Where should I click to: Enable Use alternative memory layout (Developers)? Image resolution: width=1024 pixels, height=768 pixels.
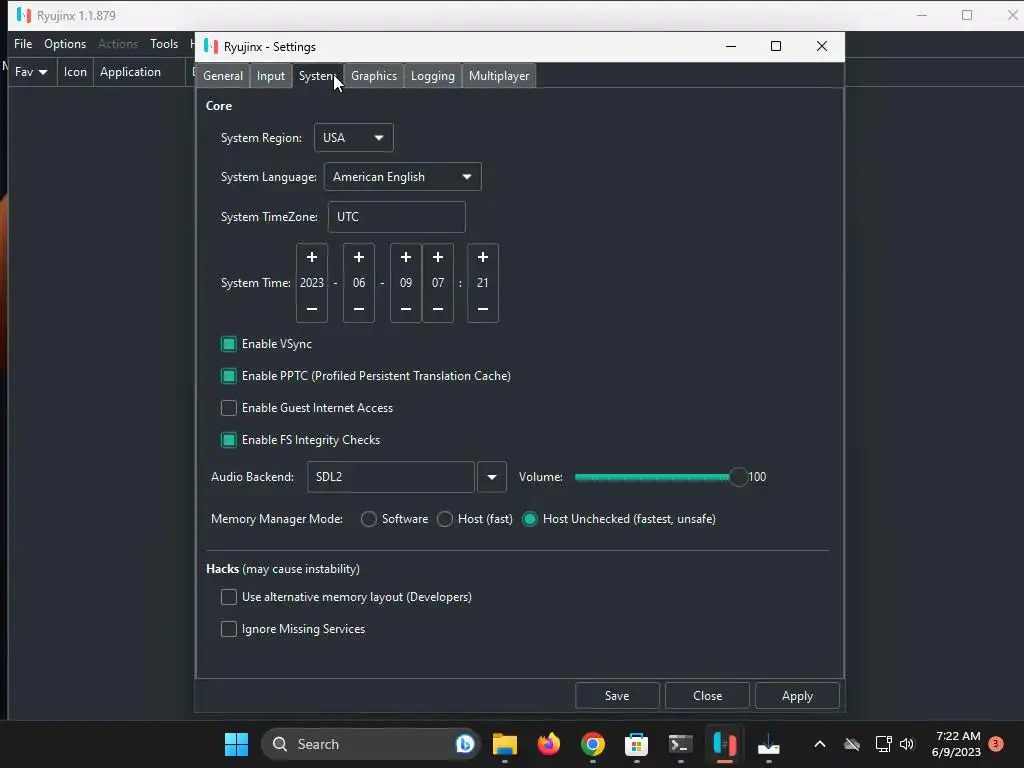tap(229, 597)
